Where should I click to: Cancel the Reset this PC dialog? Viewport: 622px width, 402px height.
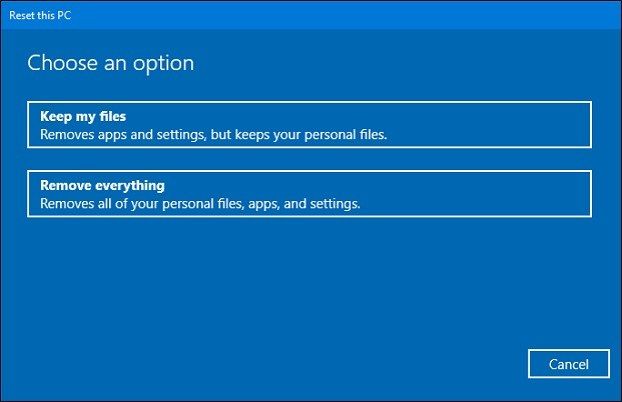pos(569,364)
